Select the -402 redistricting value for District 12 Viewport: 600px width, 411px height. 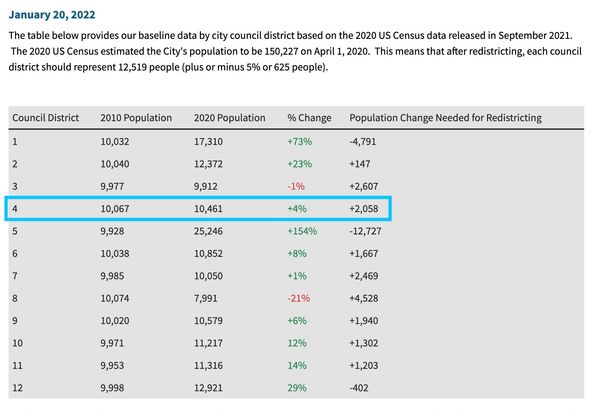click(361, 386)
